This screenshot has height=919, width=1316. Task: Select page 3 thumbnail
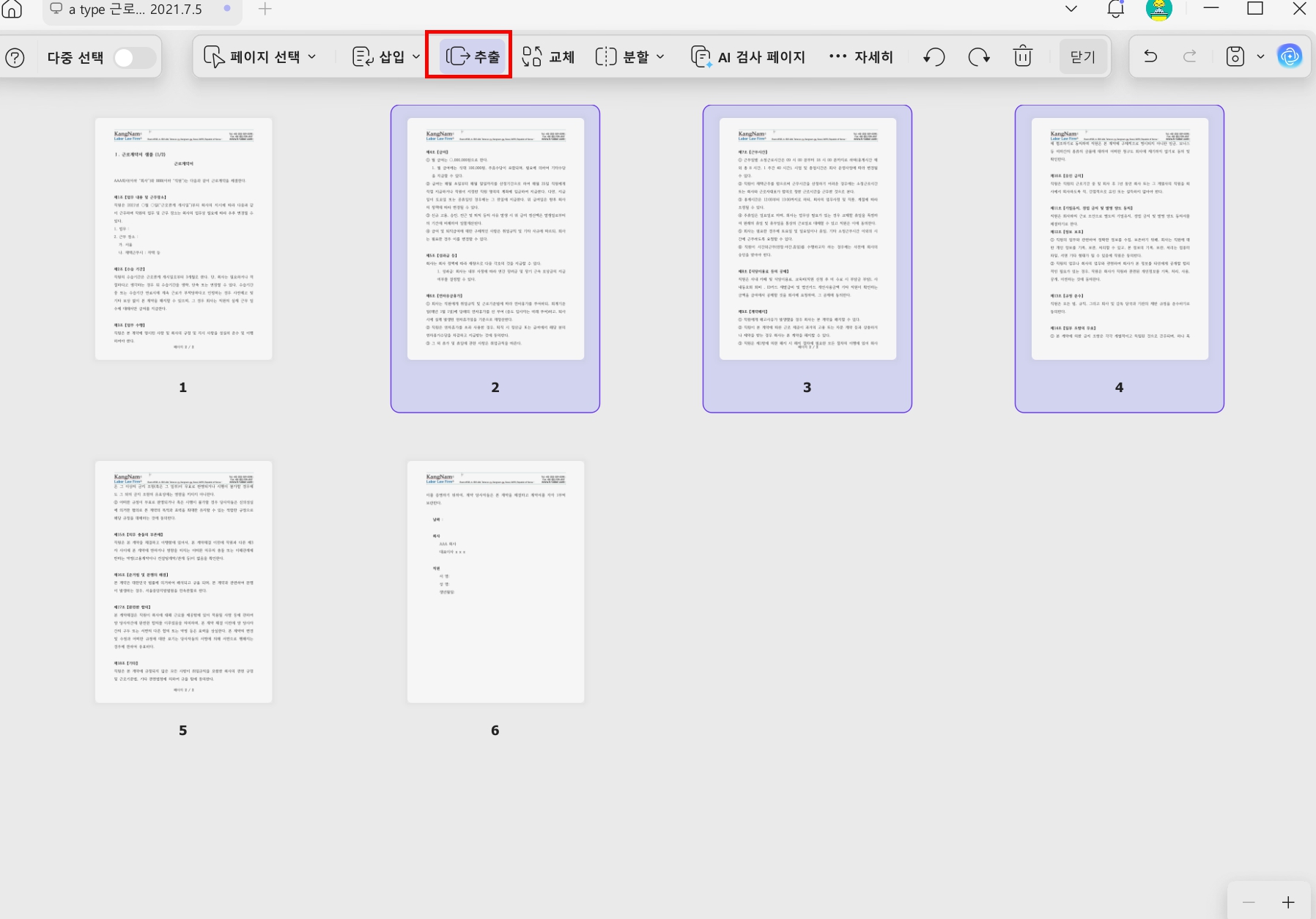point(807,239)
